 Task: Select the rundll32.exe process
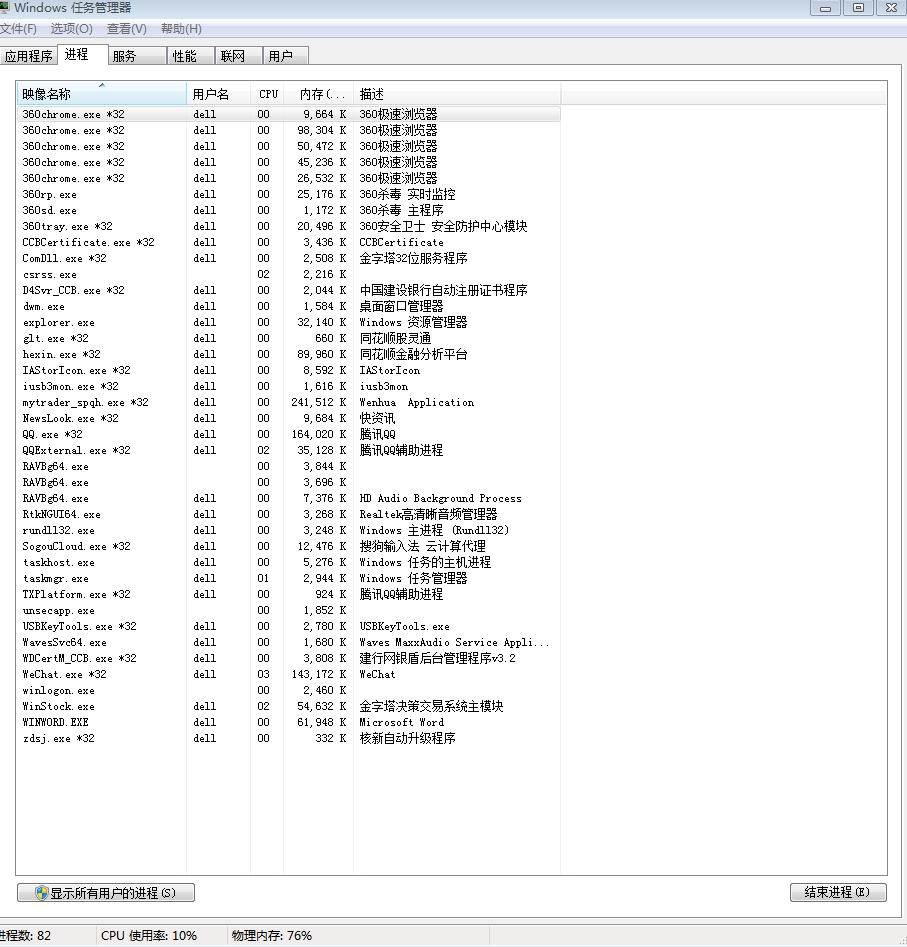[289, 530]
